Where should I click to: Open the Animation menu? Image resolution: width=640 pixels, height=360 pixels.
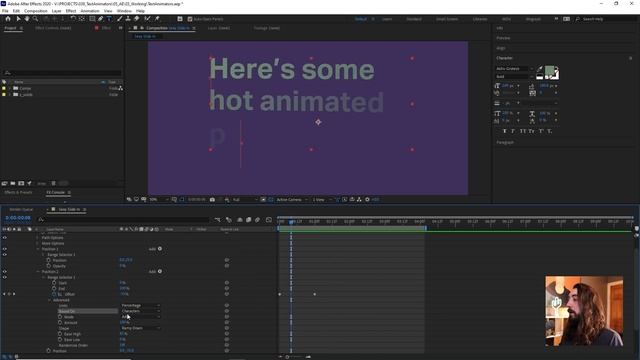[x=90, y=11]
